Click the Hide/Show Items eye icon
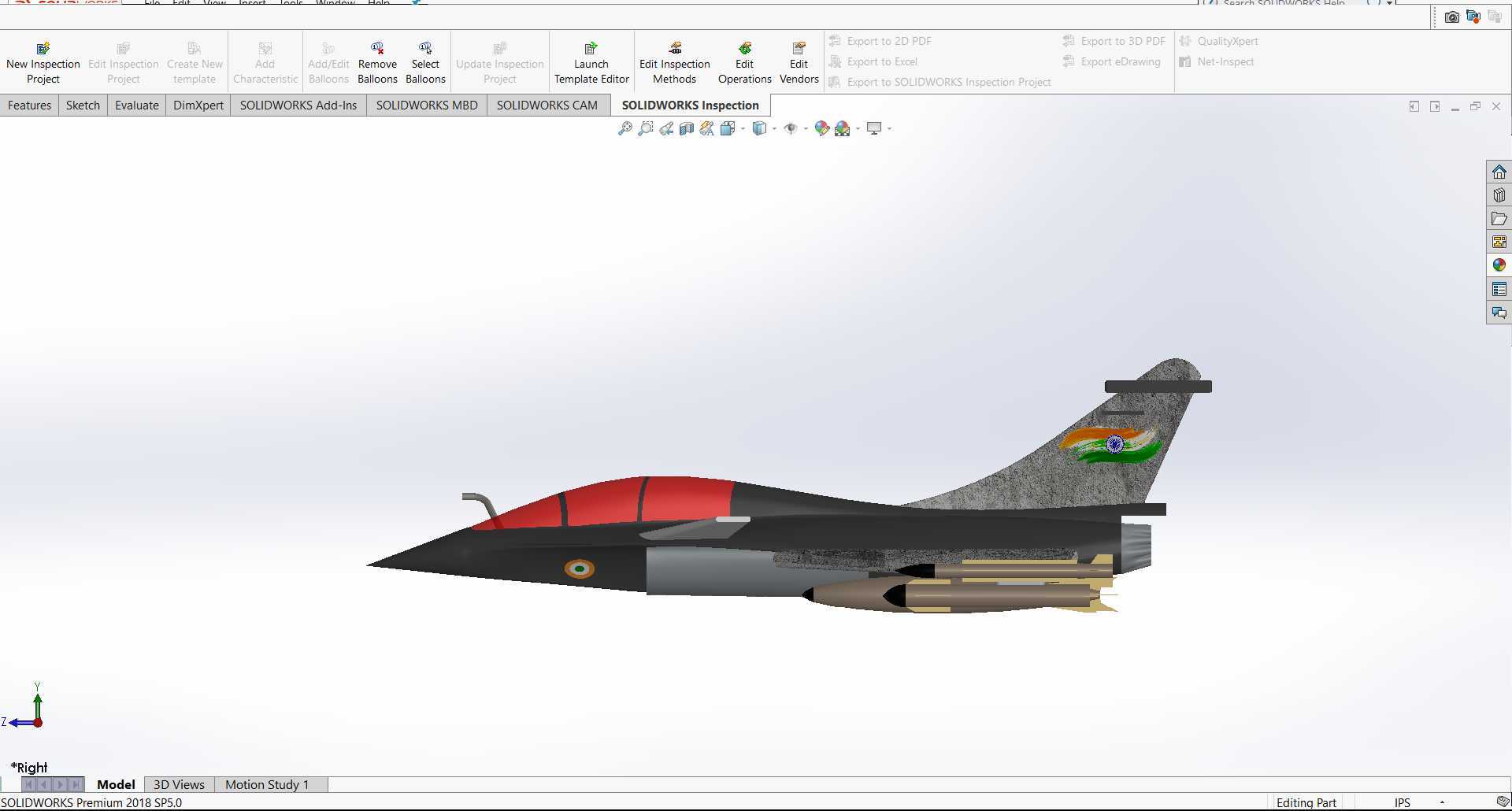Image resolution: width=1512 pixels, height=811 pixels. 791,128
